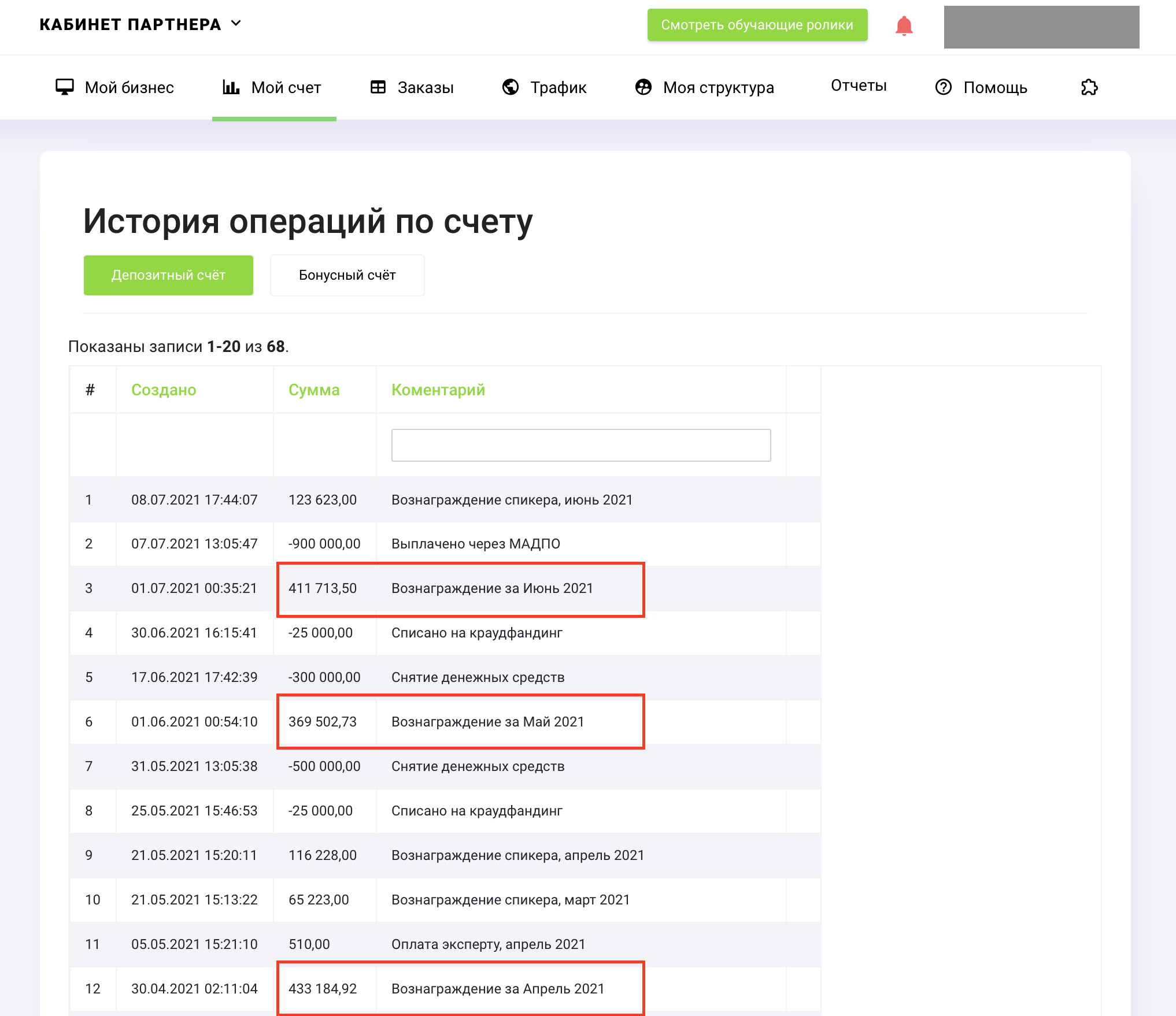
Task: Click the group icon beside Моя структура
Action: coord(644,87)
